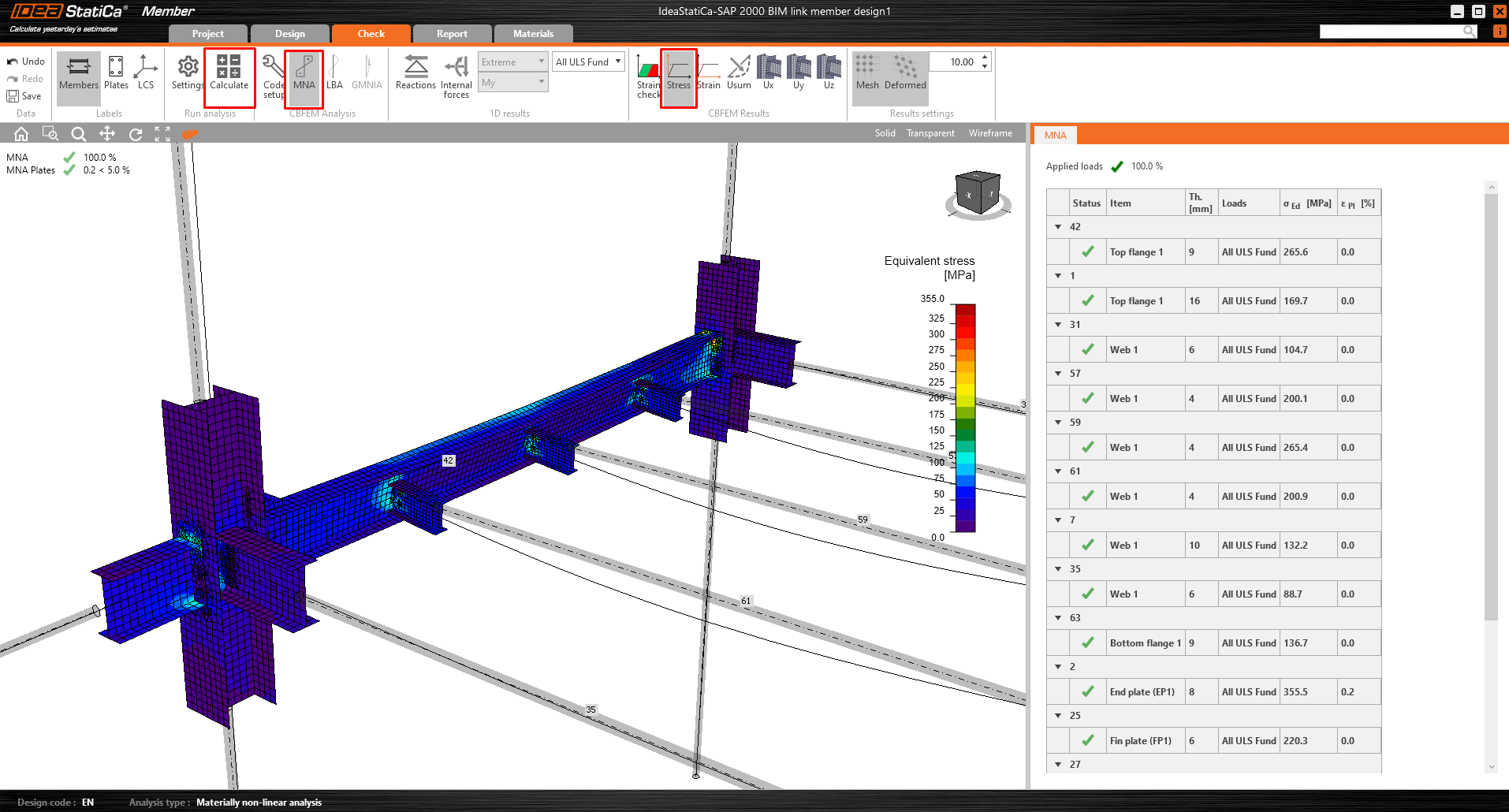Open the All ULS Fund dropdown
This screenshot has height=812, width=1509.
(x=588, y=62)
